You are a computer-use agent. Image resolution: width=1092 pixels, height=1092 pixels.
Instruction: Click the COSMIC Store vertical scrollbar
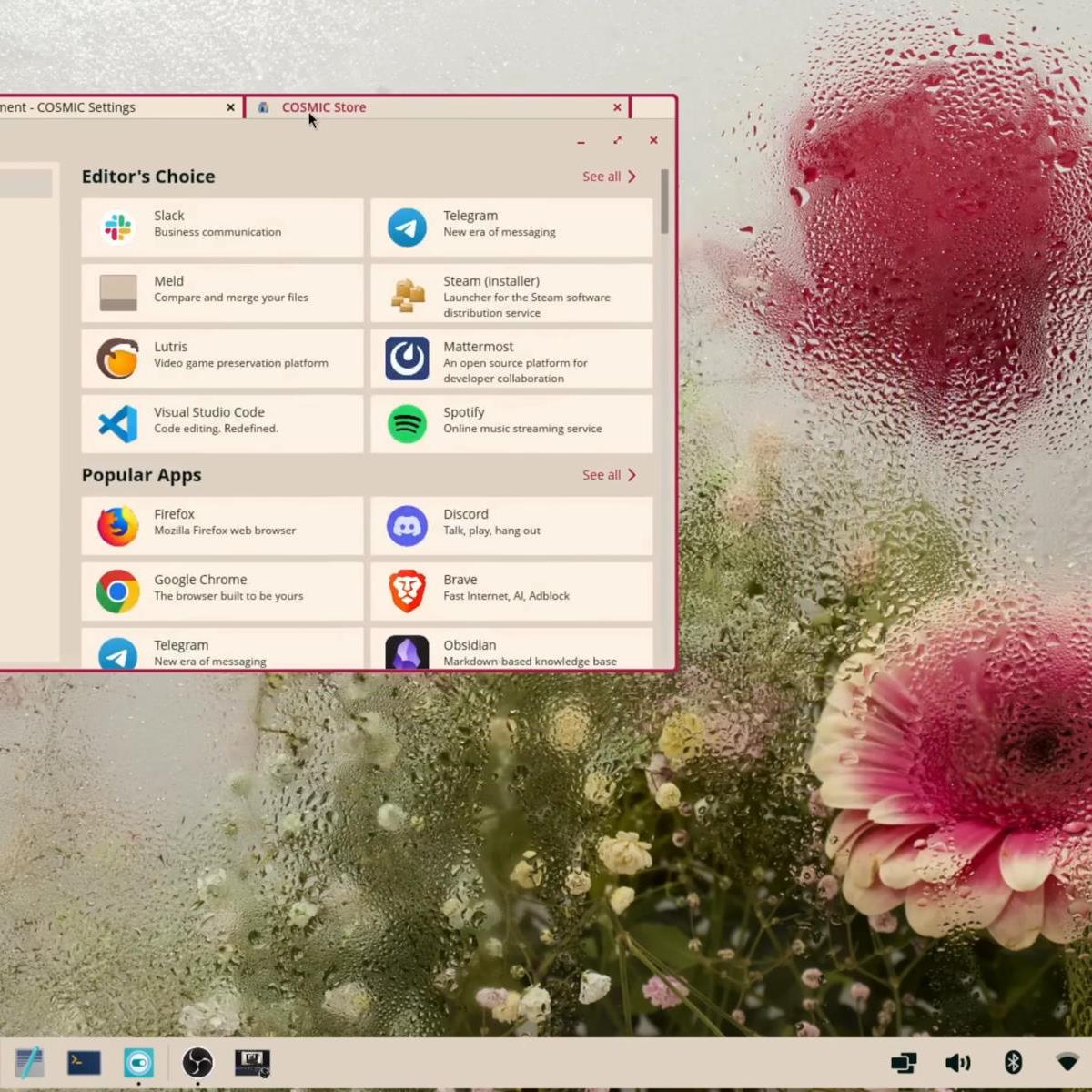tap(665, 201)
